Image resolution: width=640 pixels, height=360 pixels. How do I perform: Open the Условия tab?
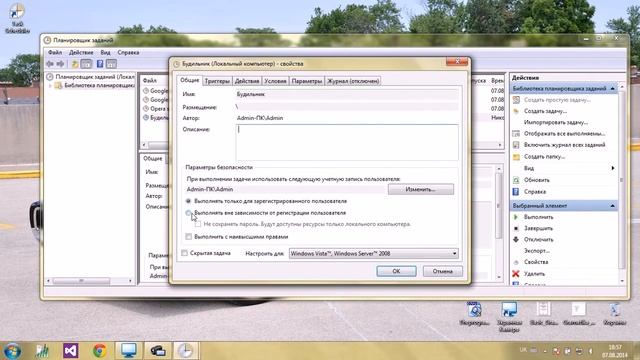pyautogui.click(x=276, y=81)
